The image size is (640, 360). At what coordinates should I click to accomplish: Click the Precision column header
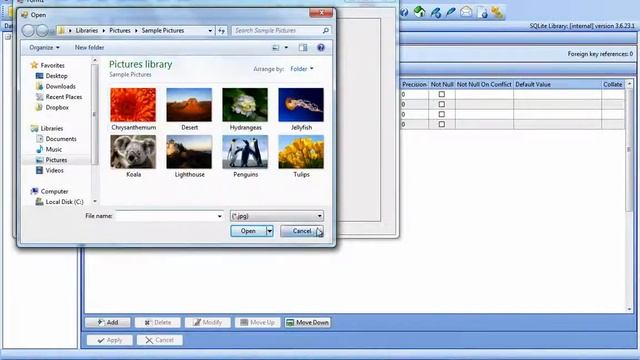pos(414,84)
